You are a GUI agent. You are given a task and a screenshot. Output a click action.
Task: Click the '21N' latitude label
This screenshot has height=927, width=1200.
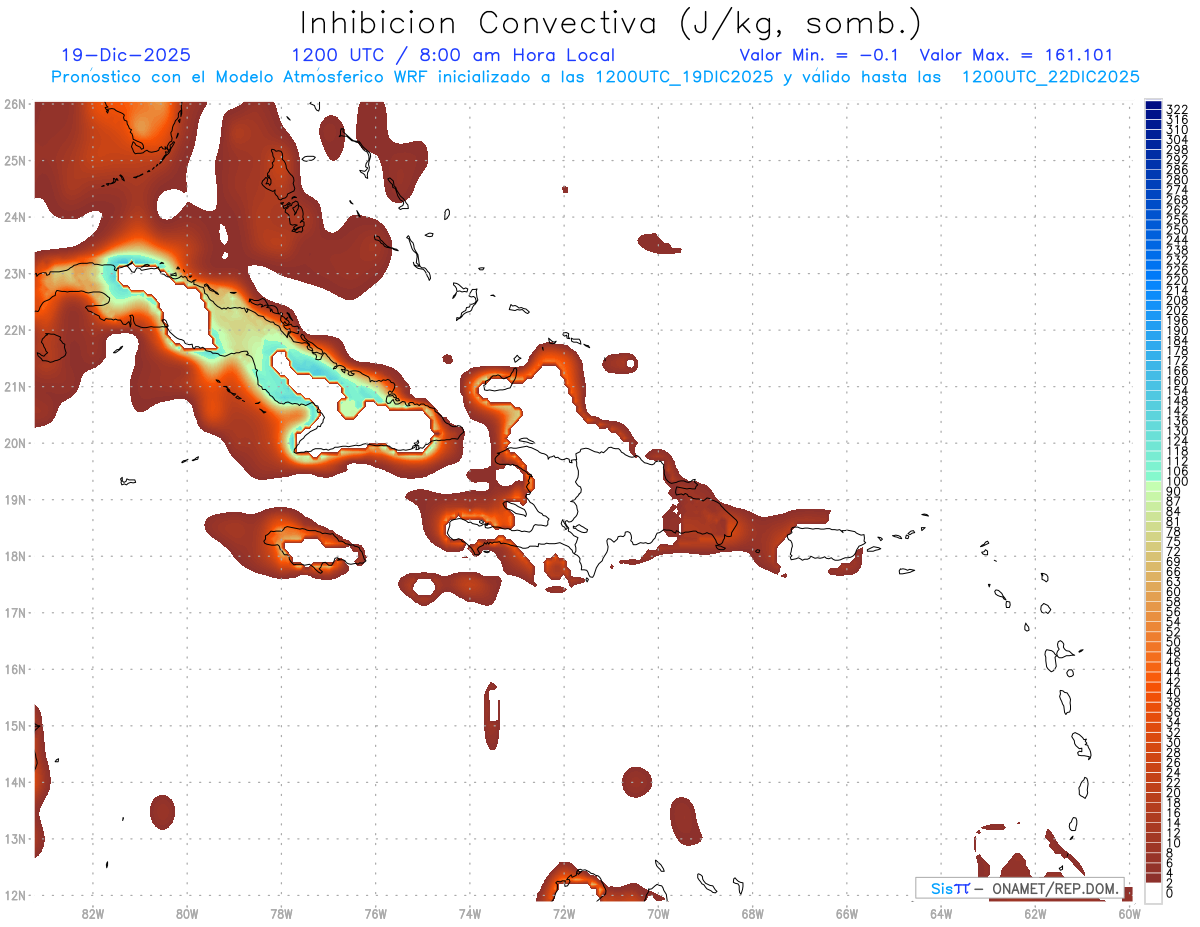14,386
